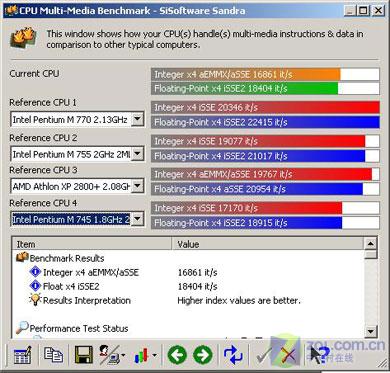Click the Reference CPU 1 label
Viewport: 390px width, 373px height.
click(x=43, y=102)
